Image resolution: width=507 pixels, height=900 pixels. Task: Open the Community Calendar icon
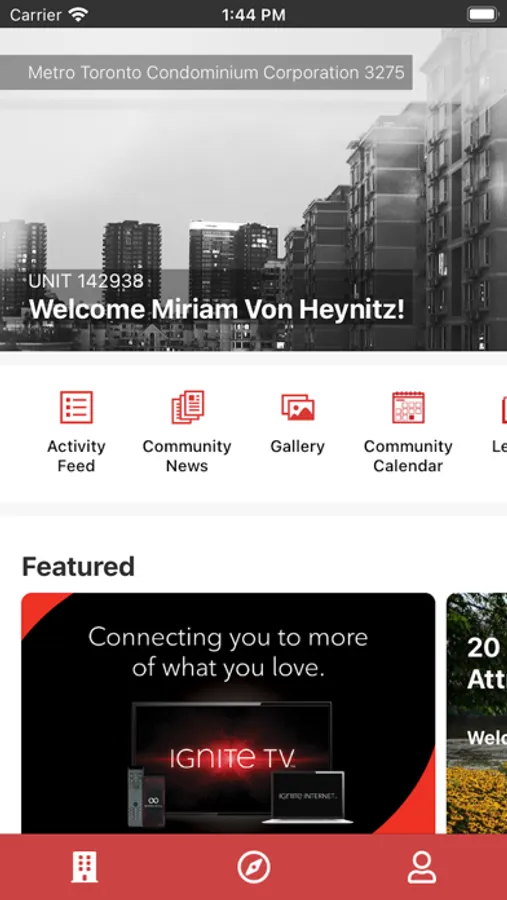[408, 408]
